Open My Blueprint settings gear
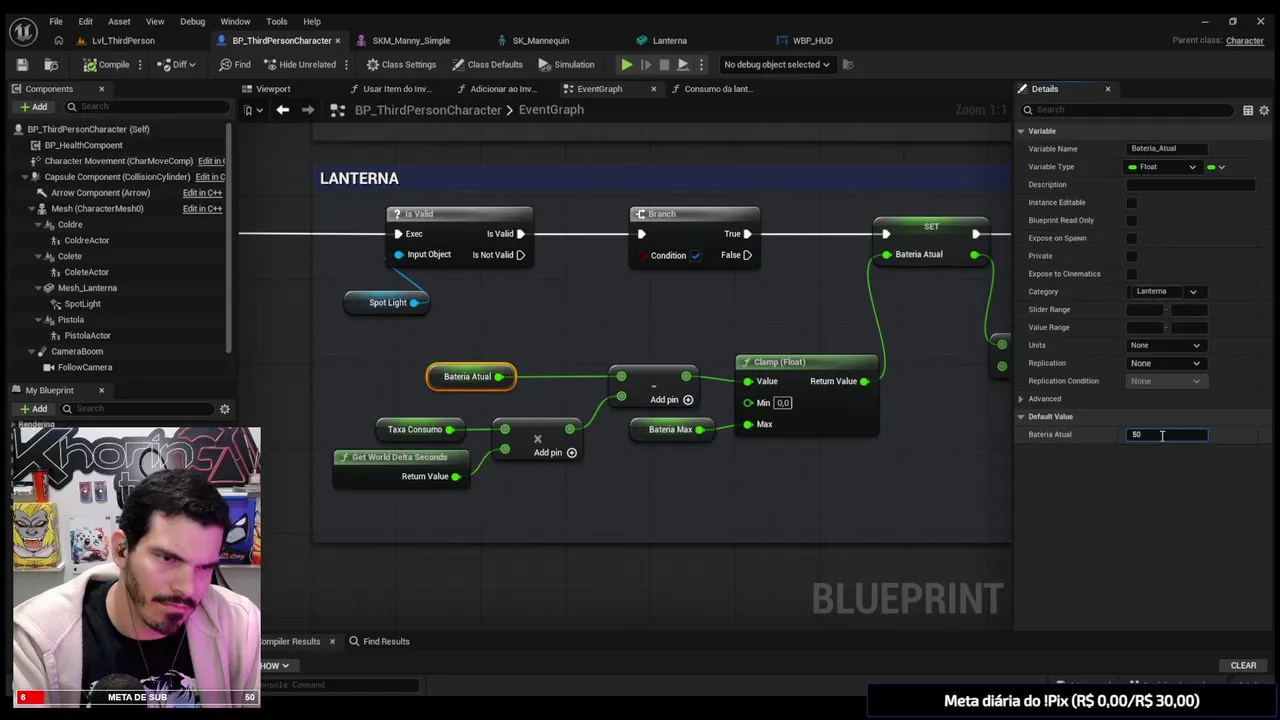The image size is (1280, 720). tap(225, 409)
